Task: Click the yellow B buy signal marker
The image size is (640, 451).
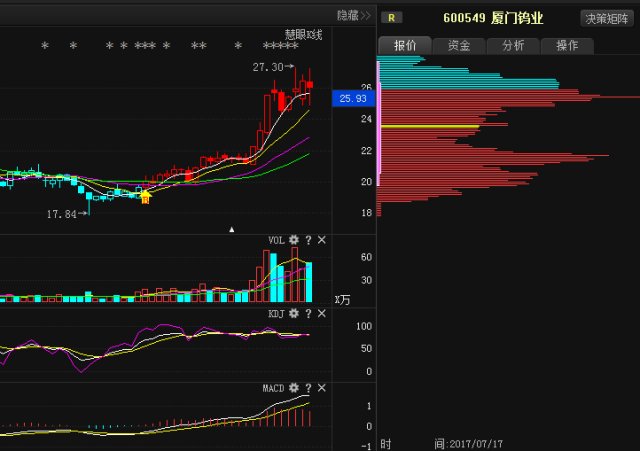Action: 145,198
